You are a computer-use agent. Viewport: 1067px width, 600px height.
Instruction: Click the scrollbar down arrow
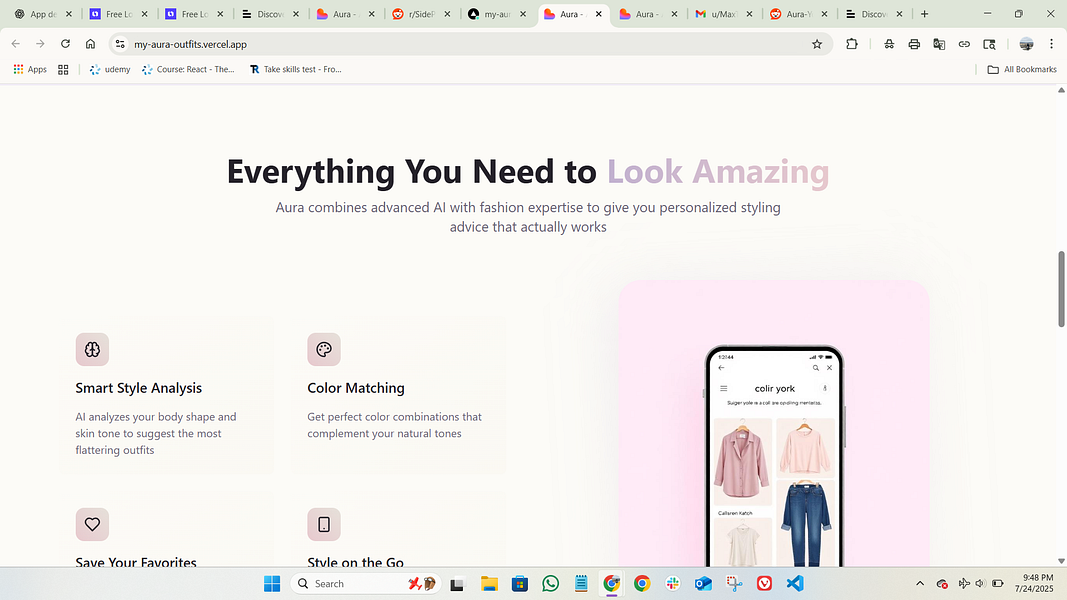1061,561
